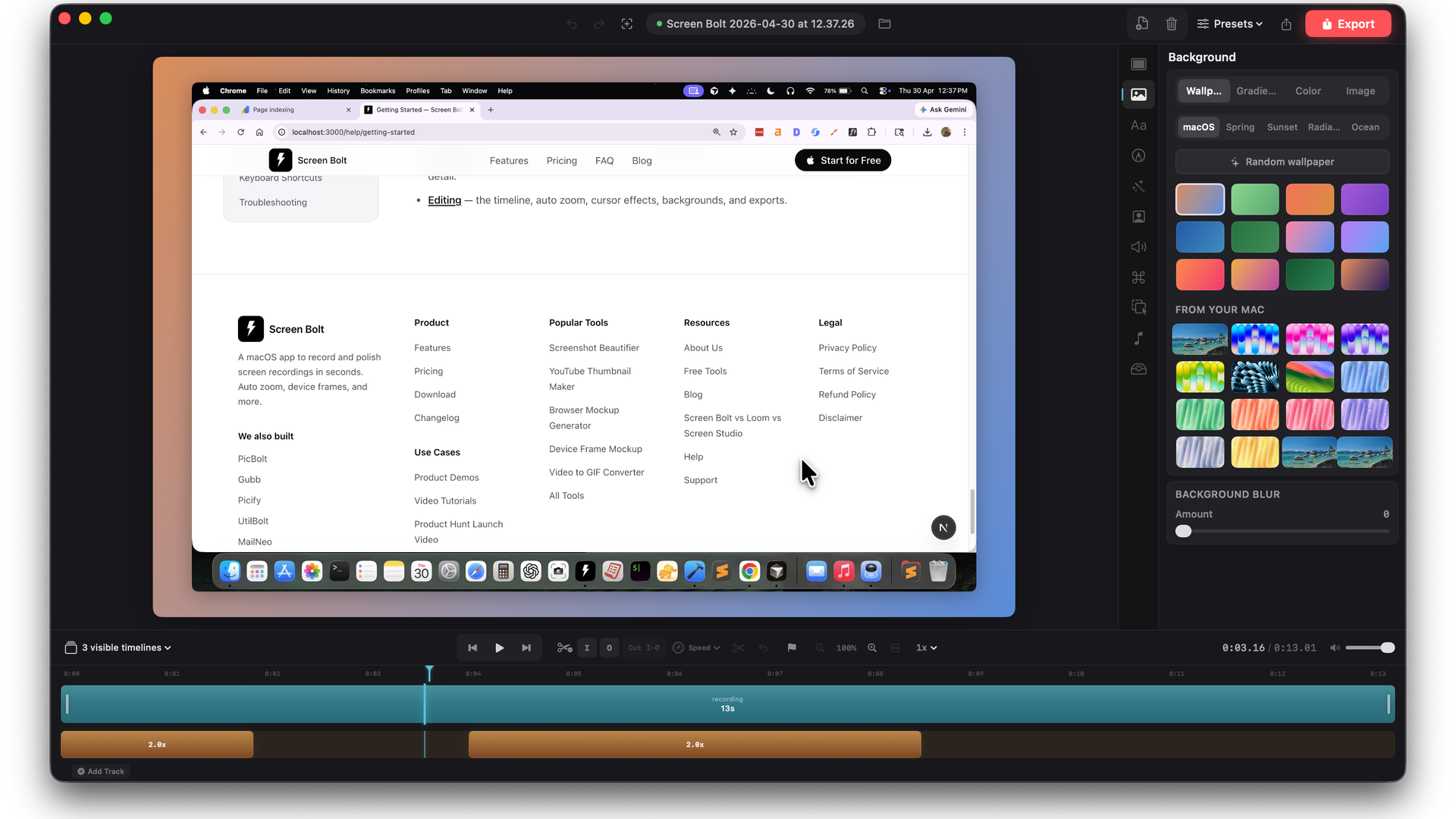Click the import document icon near Presets
1456x819 pixels.
1142,24
